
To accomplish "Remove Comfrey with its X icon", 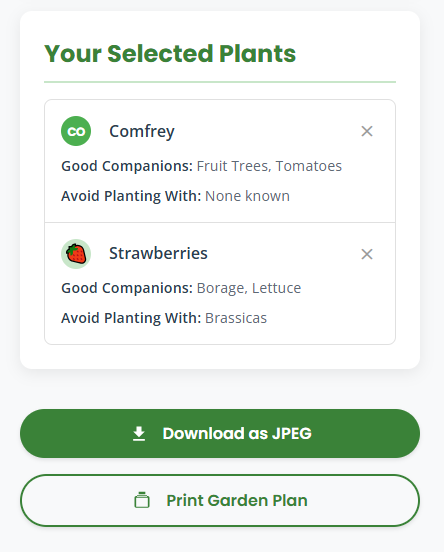I will coord(367,131).
